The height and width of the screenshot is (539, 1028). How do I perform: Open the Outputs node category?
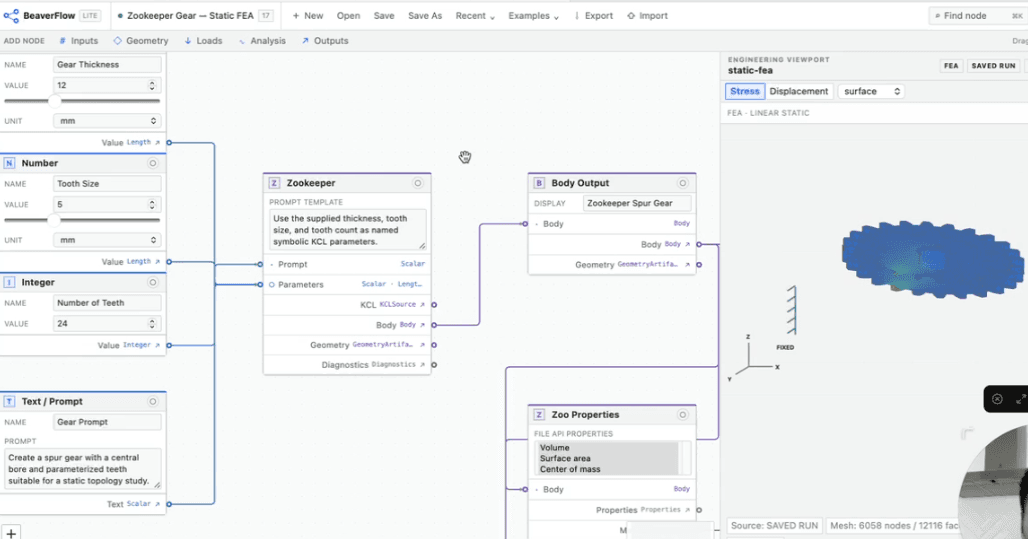[x=325, y=41]
